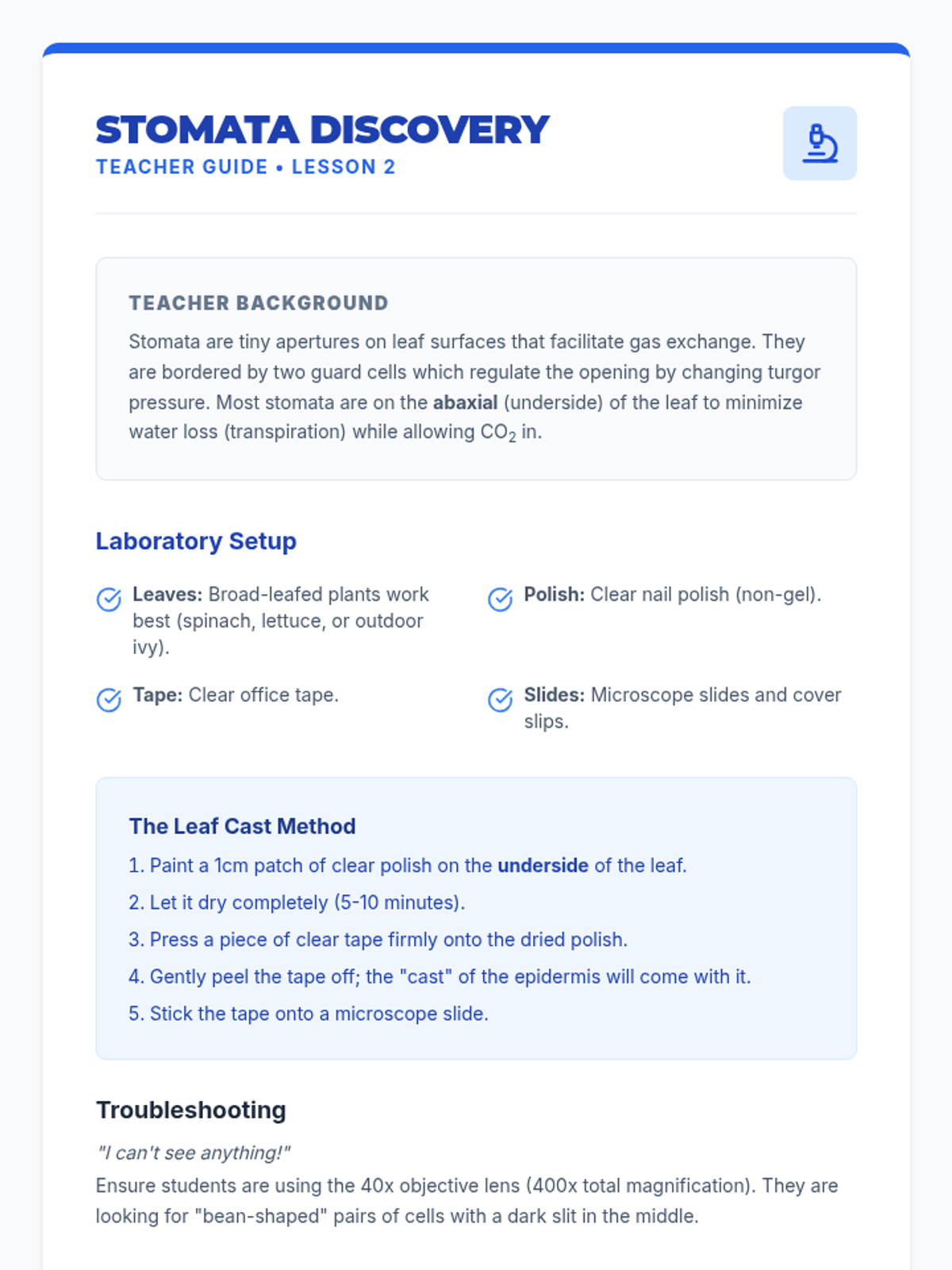Click the Laboratory Setup heading
952x1270 pixels.
tap(196, 541)
